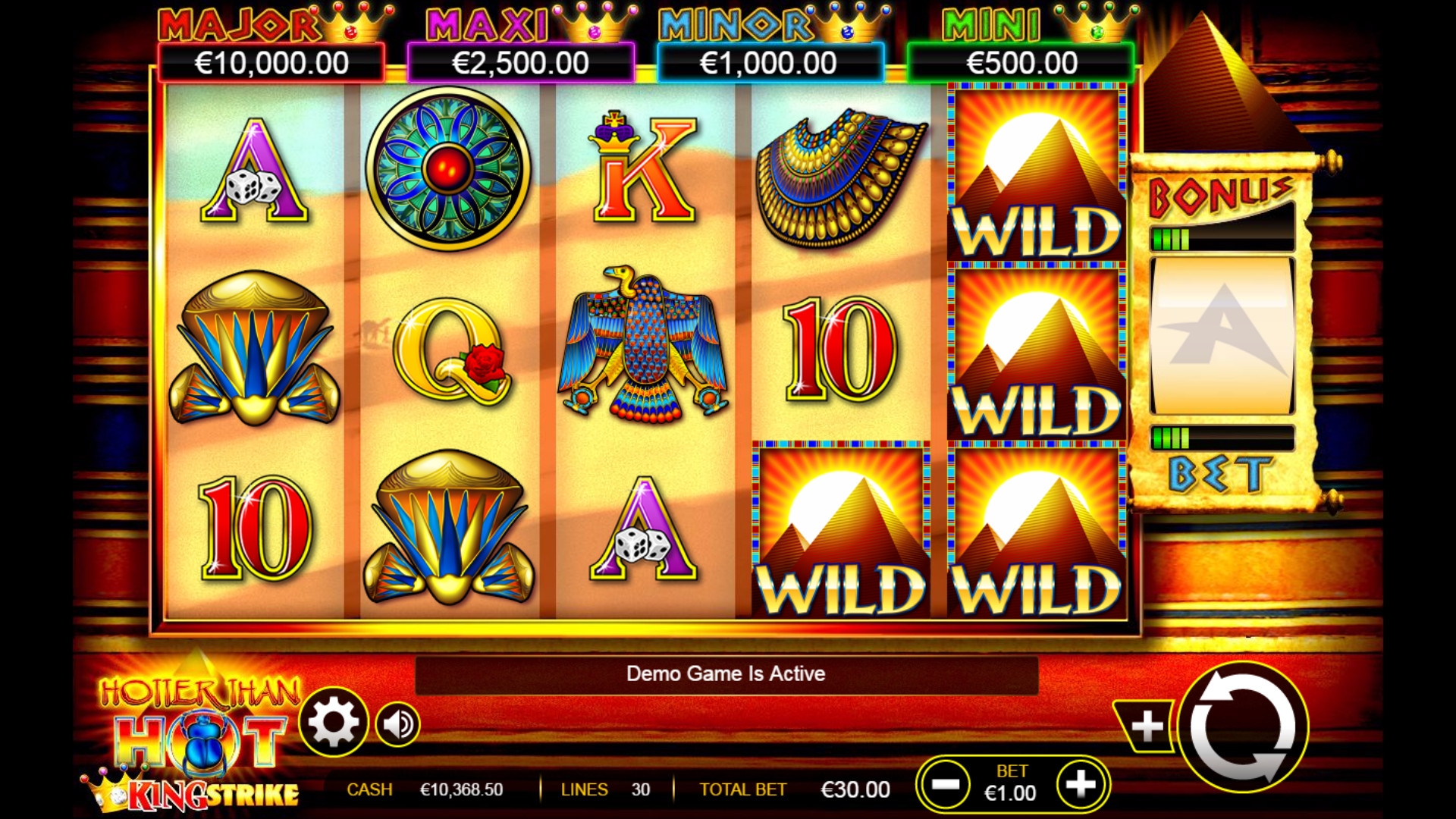Spin the reels with circular arrow button
Screen dimensions: 1456x819
[1242, 726]
